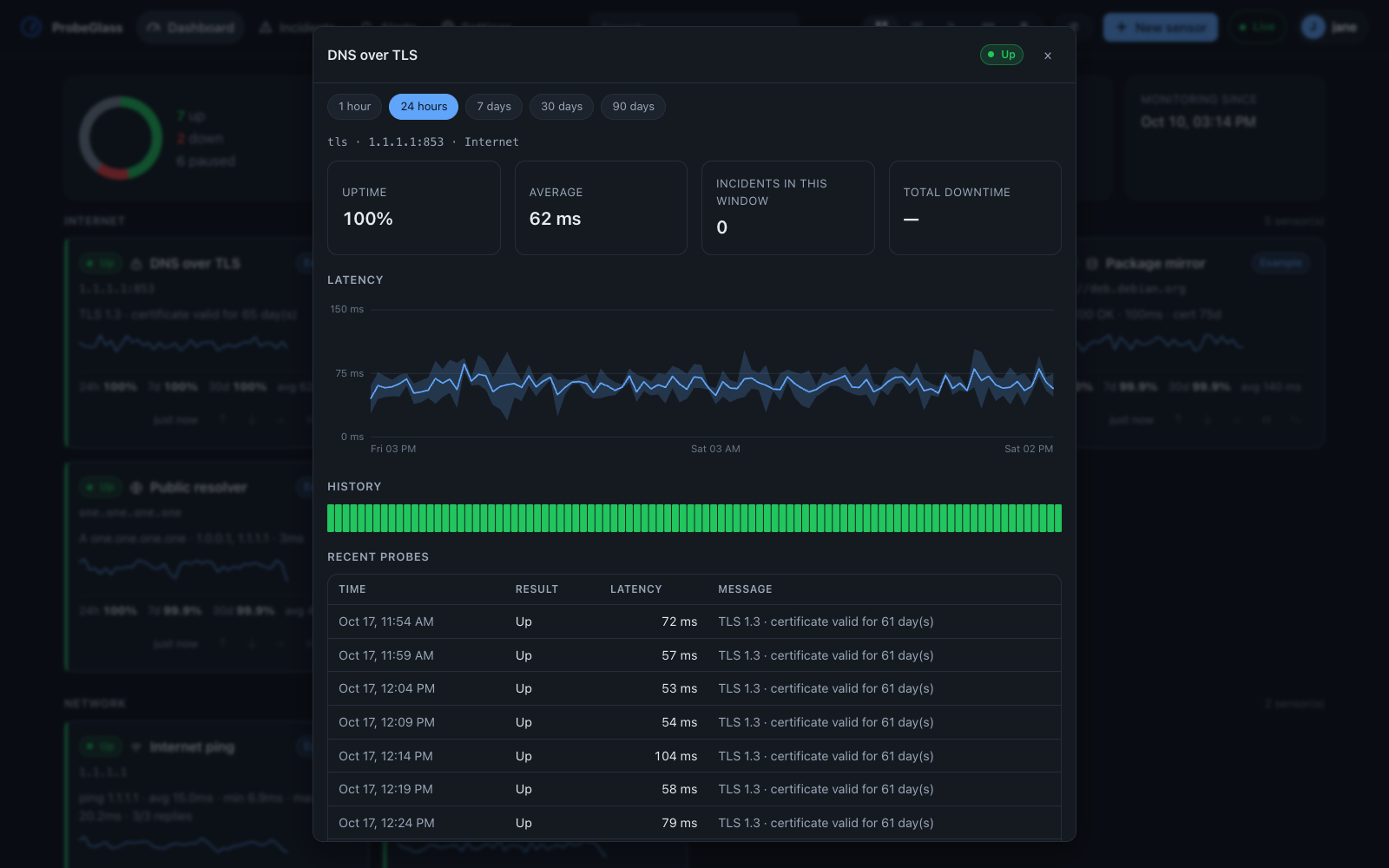Close the DNS over TLS dialog
The height and width of the screenshot is (868, 1389).
pos(1048,56)
